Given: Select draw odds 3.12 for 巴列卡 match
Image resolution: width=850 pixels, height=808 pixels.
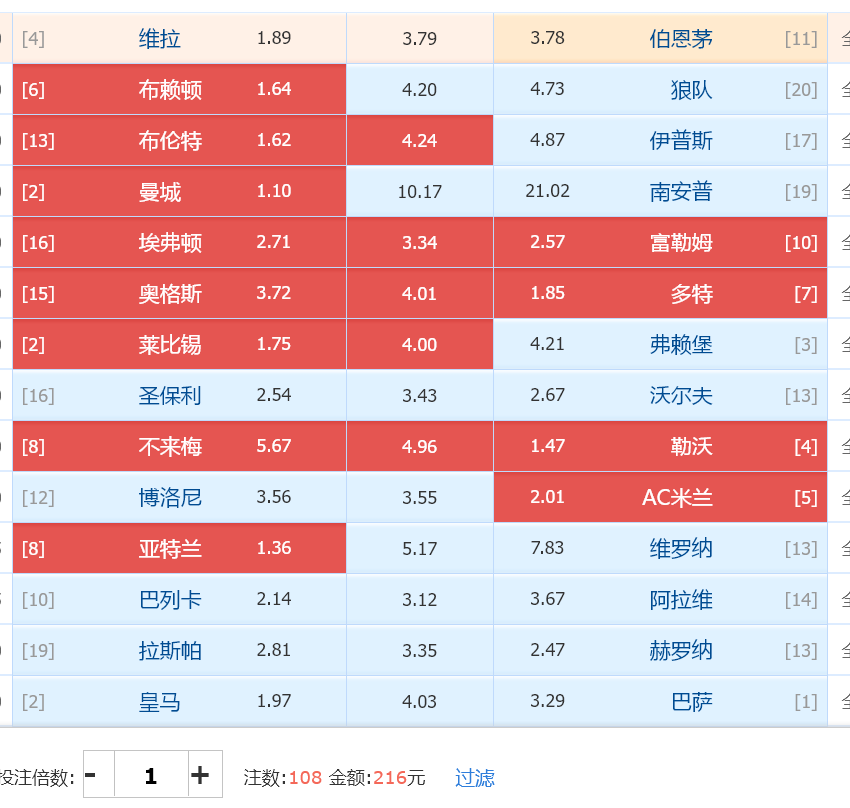Looking at the screenshot, I should tap(420, 599).
